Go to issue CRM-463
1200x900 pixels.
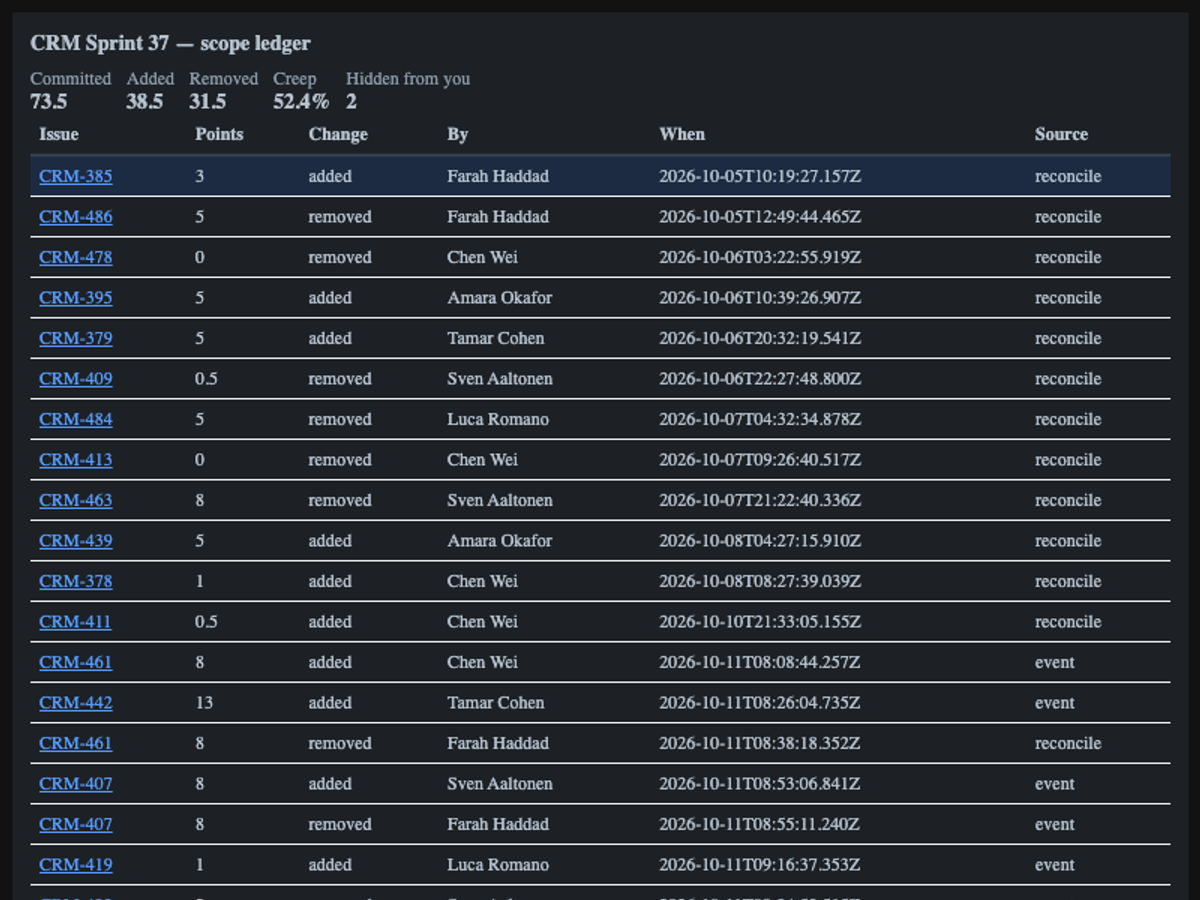pyautogui.click(x=76, y=500)
